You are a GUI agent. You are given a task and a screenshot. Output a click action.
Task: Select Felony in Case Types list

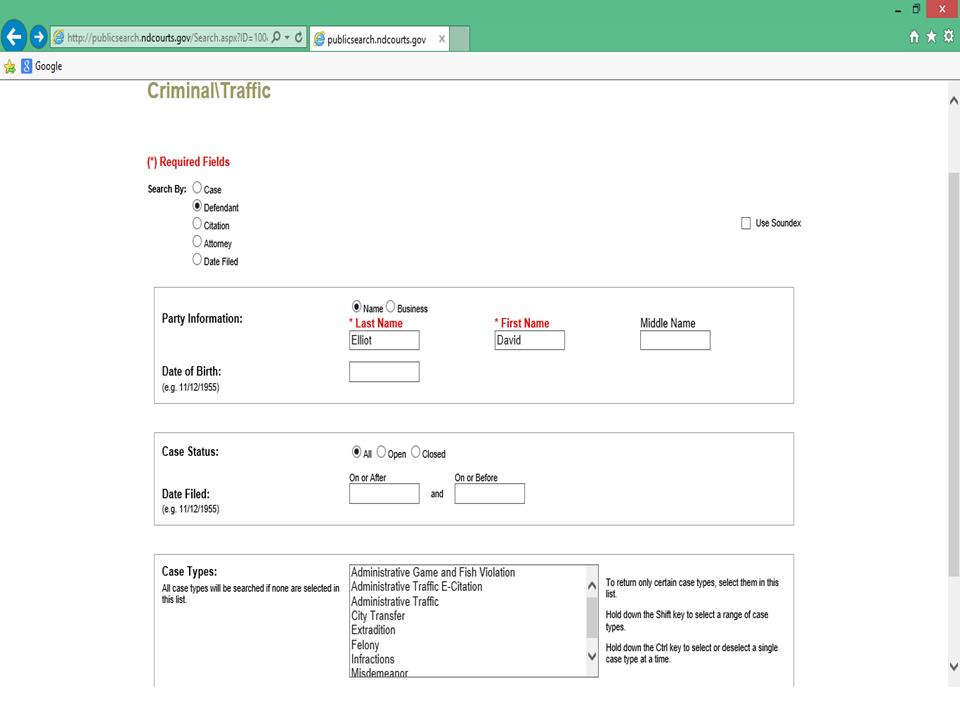[x=365, y=645]
